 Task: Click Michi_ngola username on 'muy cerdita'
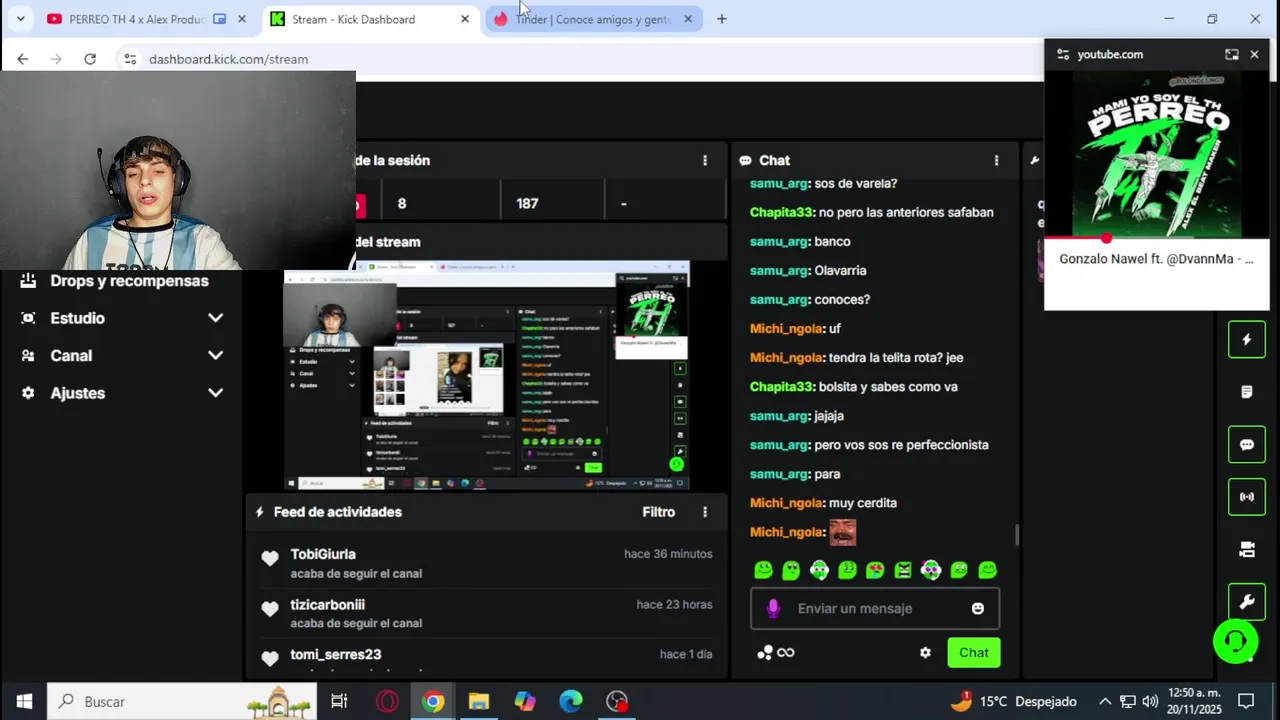[x=786, y=503]
